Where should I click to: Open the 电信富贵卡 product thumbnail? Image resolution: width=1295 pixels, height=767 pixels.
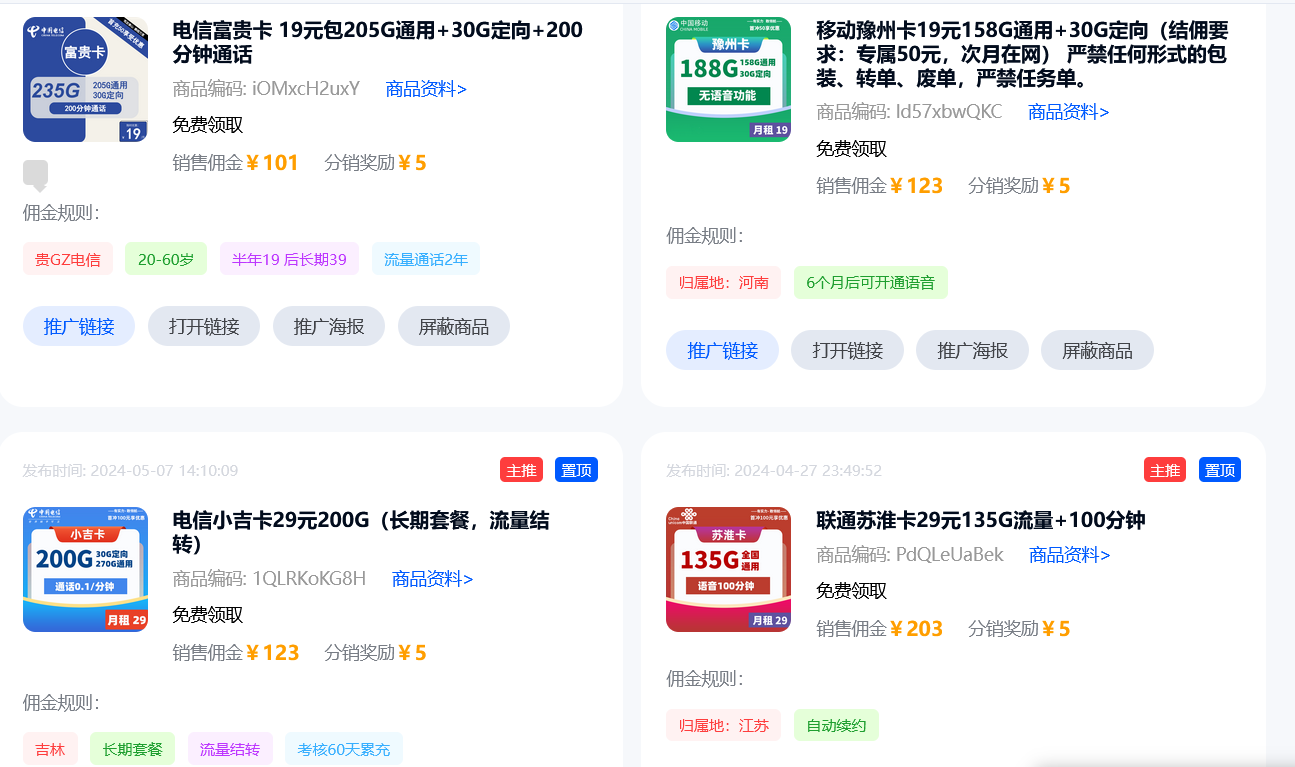85,80
